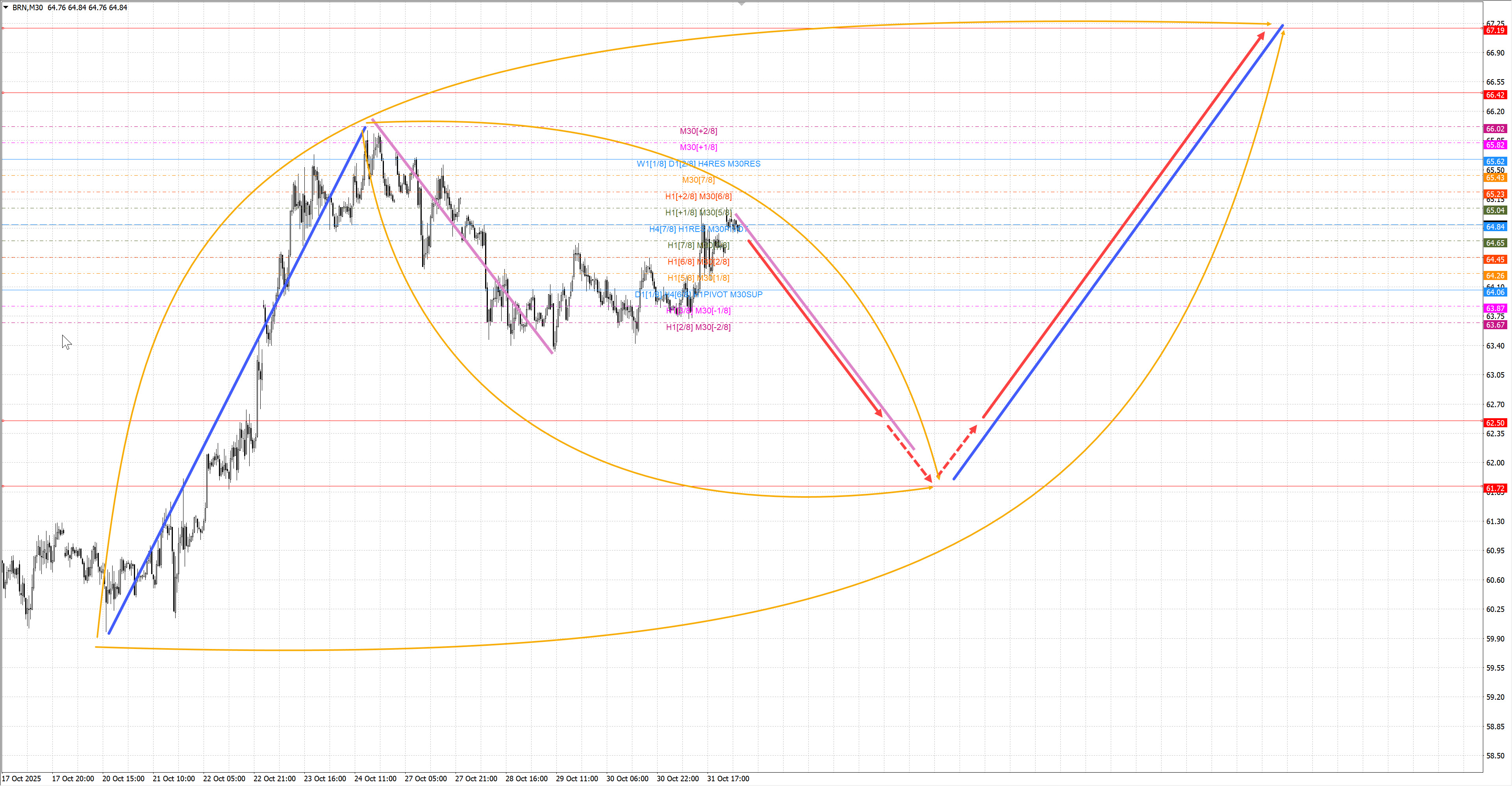Click the blue 64.84 current price tag

coord(1495,227)
